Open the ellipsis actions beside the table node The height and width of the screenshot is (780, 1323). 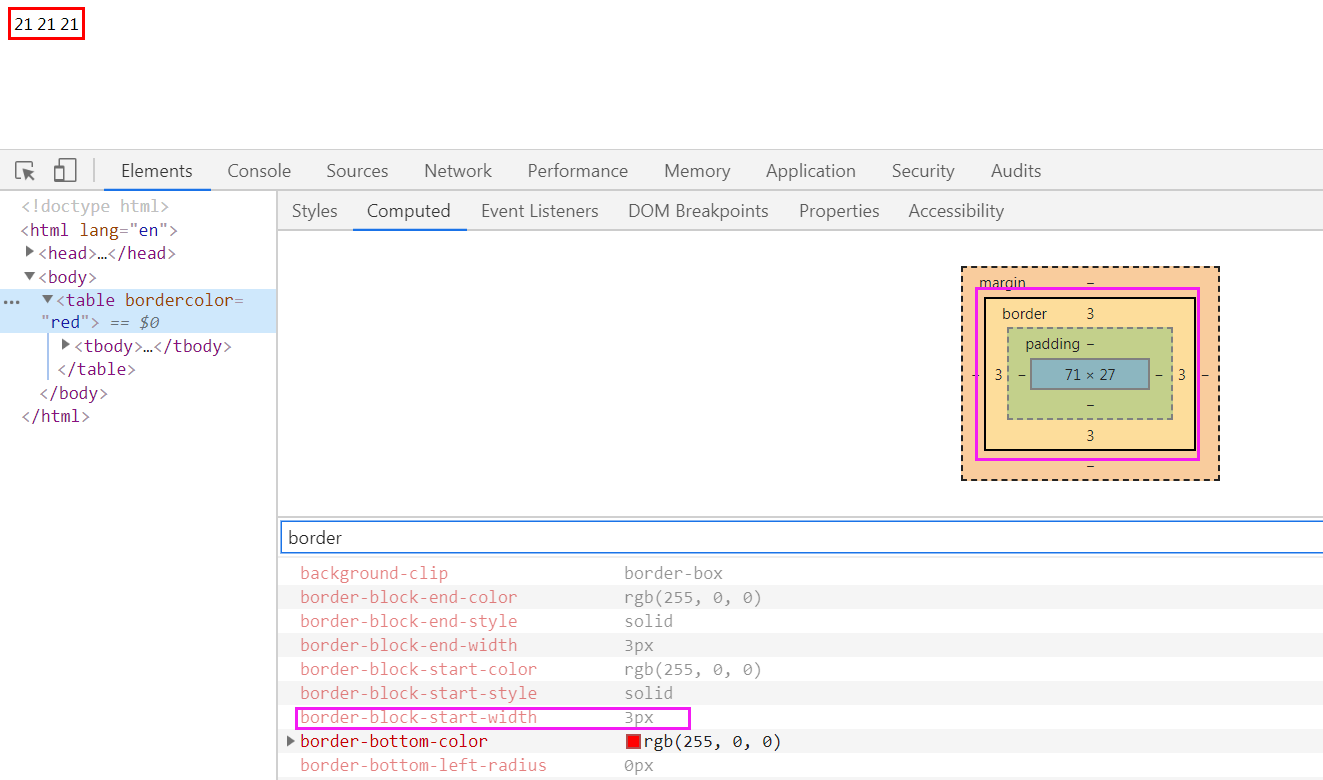click(x=12, y=301)
